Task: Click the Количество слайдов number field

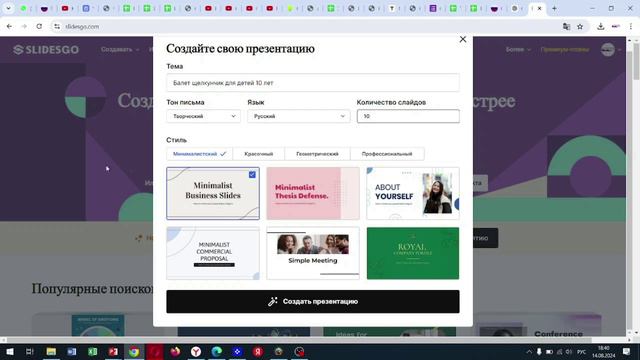Action: [x=408, y=116]
